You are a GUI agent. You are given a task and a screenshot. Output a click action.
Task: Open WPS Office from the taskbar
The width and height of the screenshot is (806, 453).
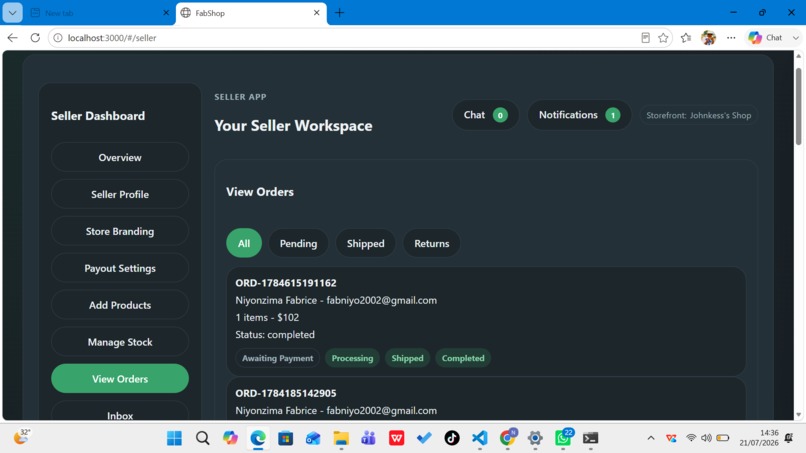click(396, 438)
